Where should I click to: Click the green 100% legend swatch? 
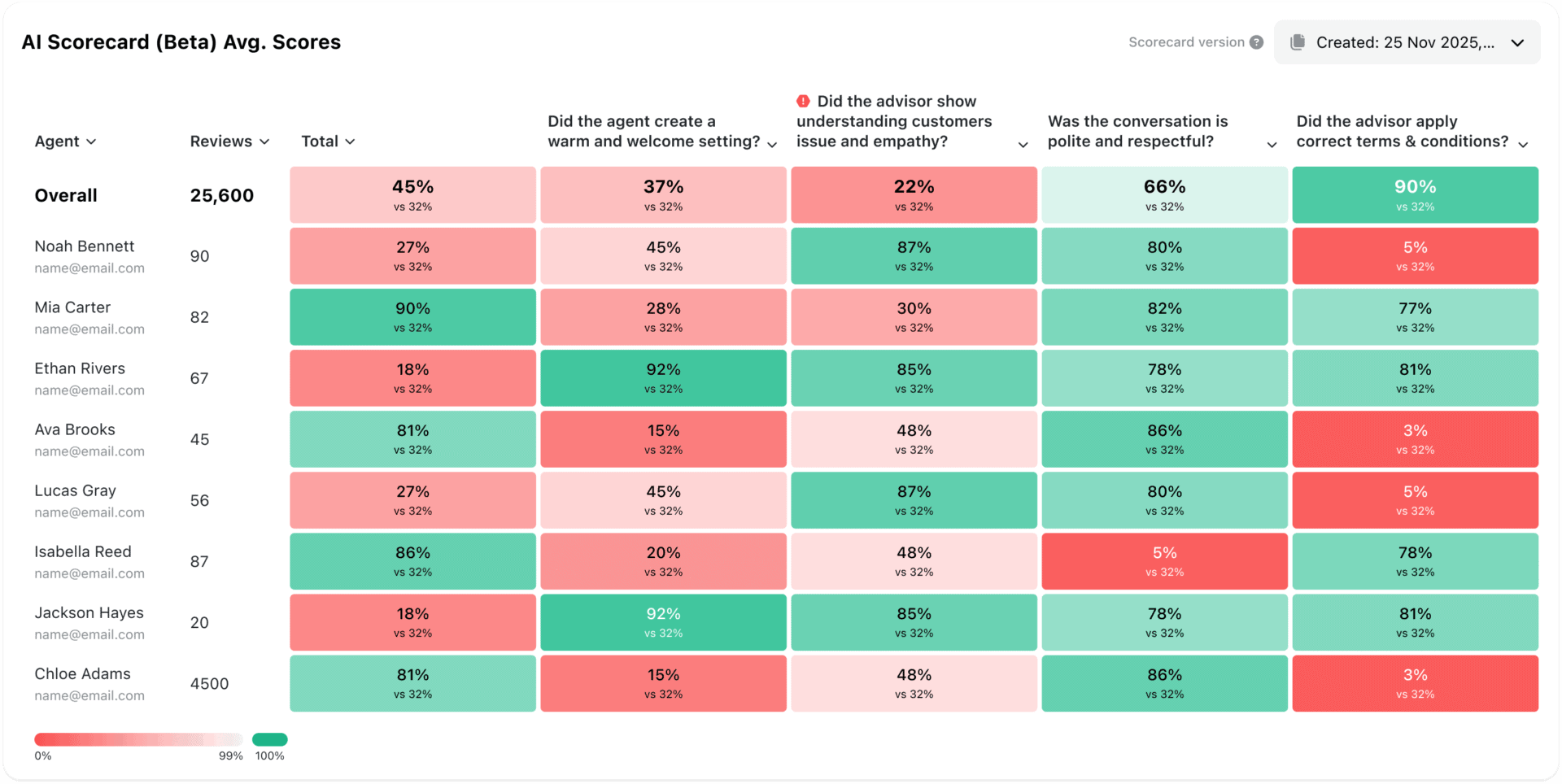[270, 739]
